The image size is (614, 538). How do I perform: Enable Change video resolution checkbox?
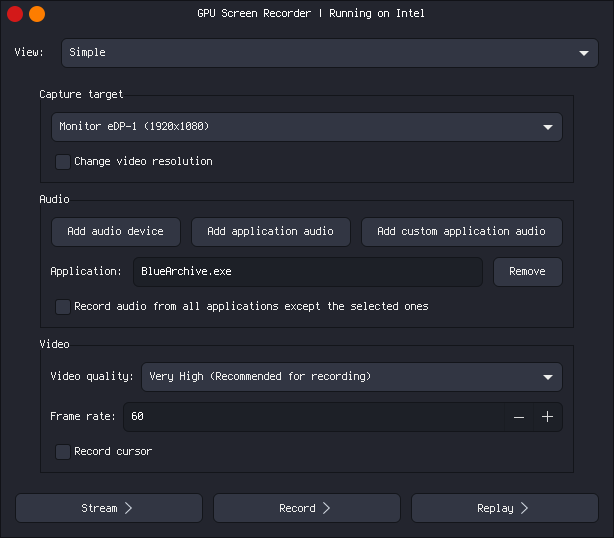[63, 162]
